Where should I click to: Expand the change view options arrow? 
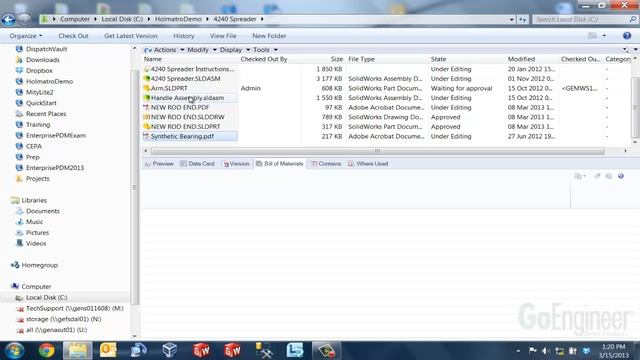pyautogui.click(x=604, y=36)
